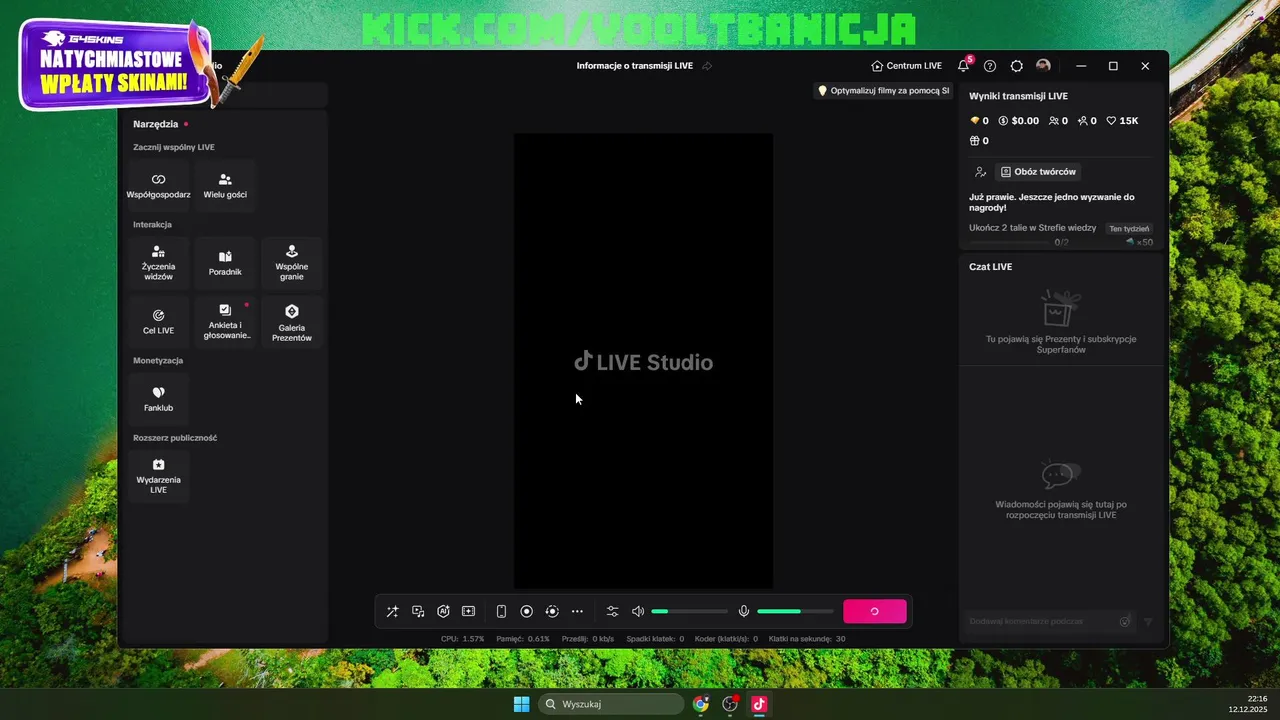Click the AI hexagon icon in toolbar
This screenshot has height=720, width=1280.
[443, 611]
